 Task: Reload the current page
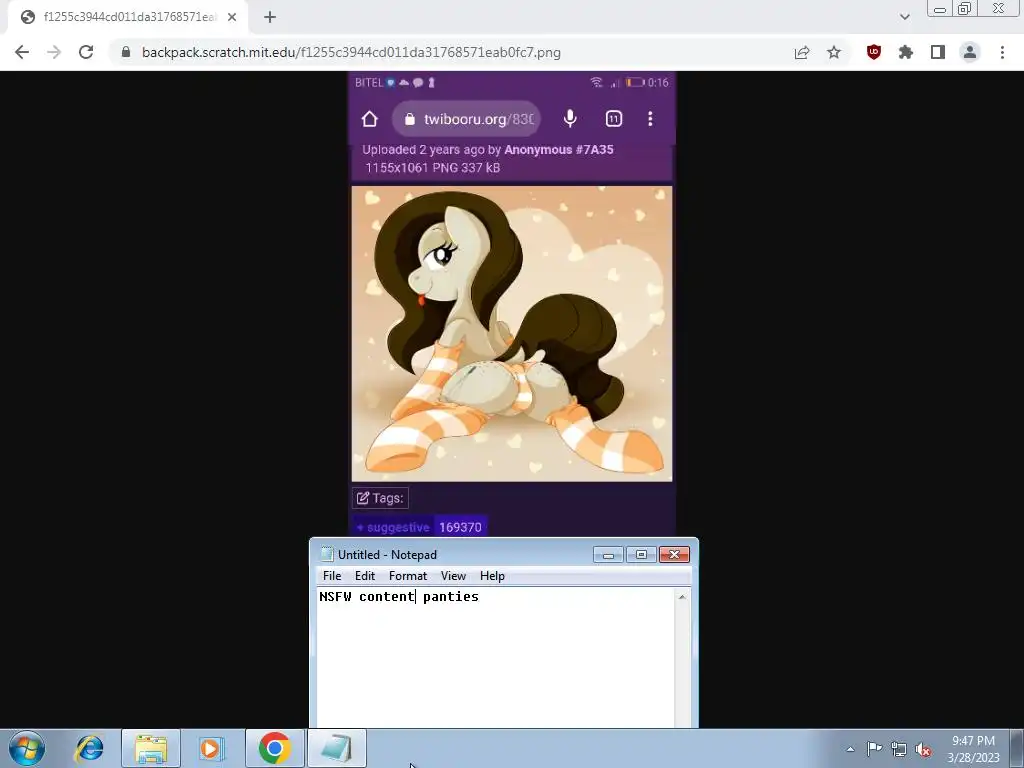pos(86,52)
